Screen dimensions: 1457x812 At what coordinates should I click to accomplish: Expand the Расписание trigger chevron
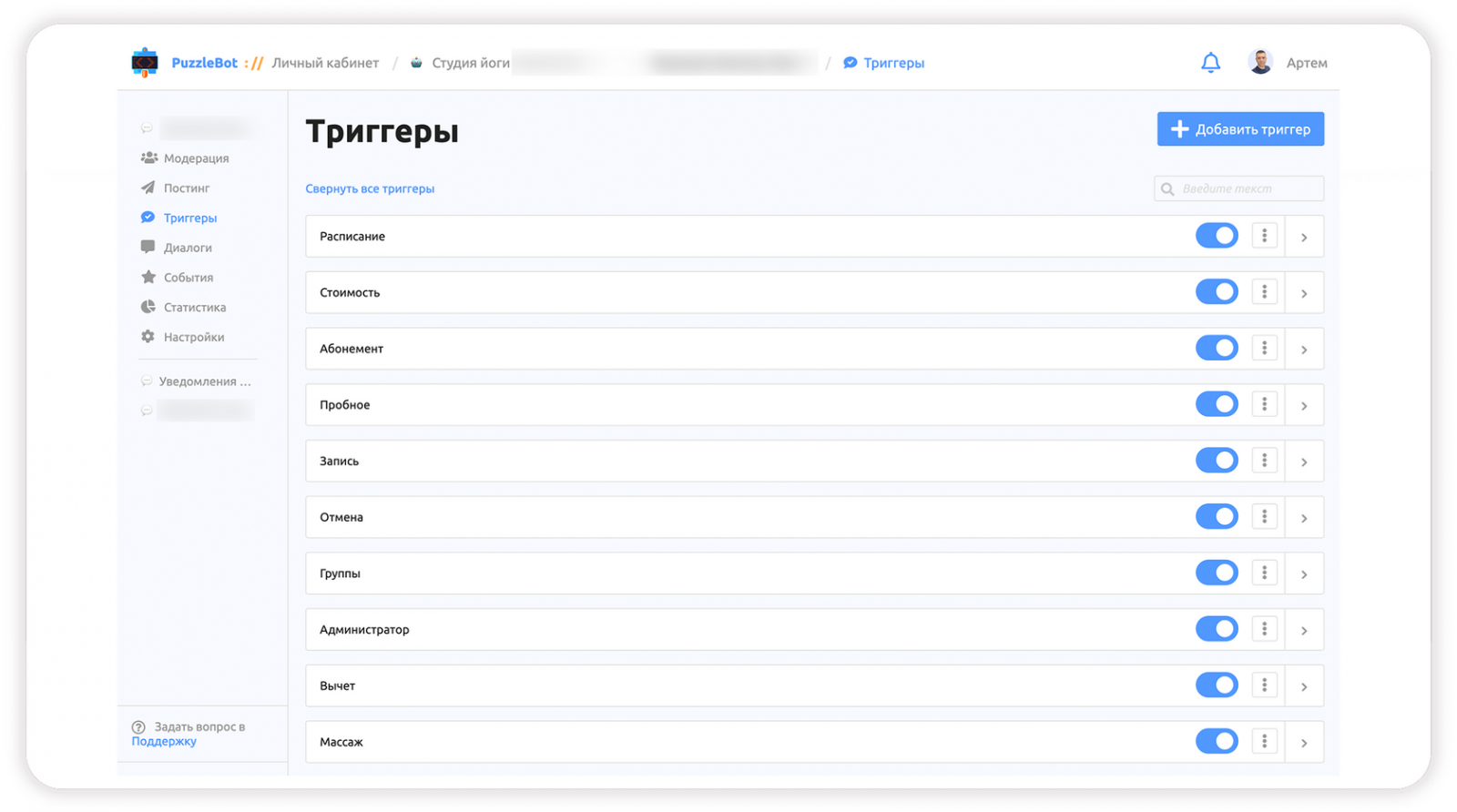tap(1304, 237)
